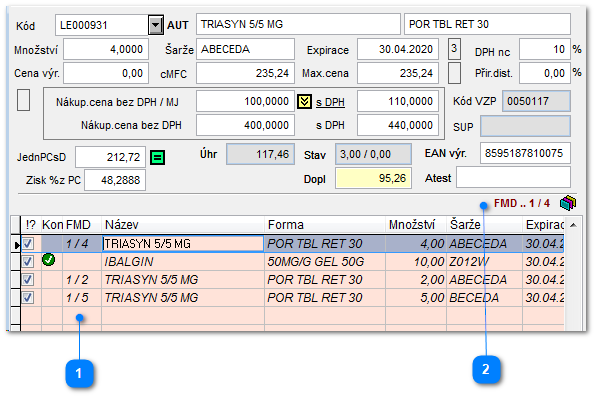This screenshot has height=399, width=596.
Task: Click the EAN výr. field 8595187810075
Action: (525, 153)
